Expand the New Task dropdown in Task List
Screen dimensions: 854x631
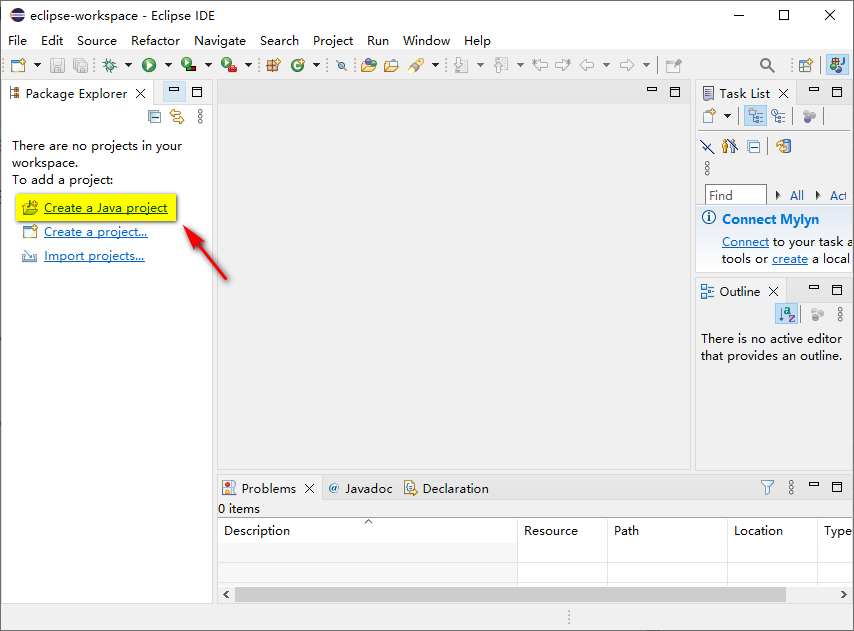pyautogui.click(x=727, y=116)
